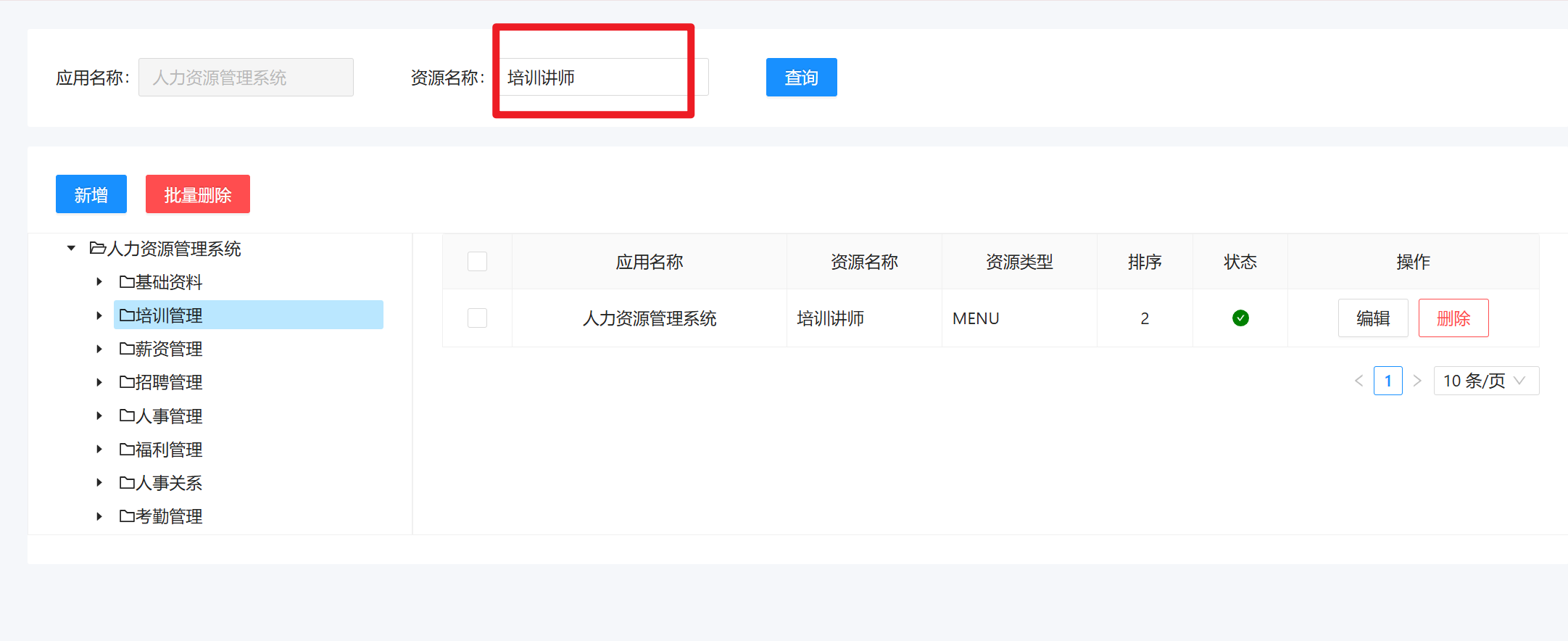Viewport: 1568px width, 641px height.
Task: Click the previous page arrow icon
Action: tap(1358, 381)
